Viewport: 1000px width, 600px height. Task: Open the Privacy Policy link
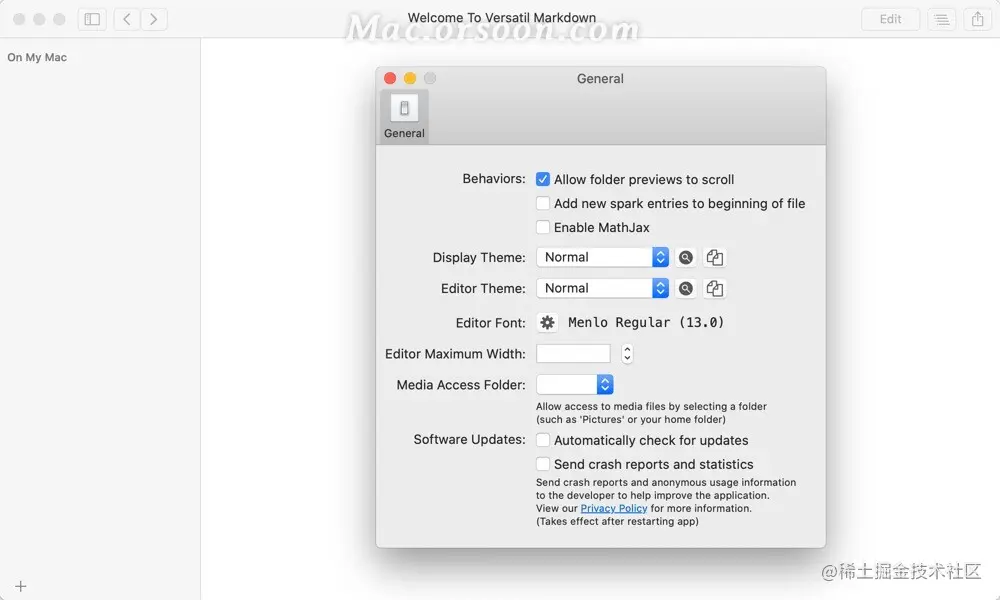[x=614, y=508]
